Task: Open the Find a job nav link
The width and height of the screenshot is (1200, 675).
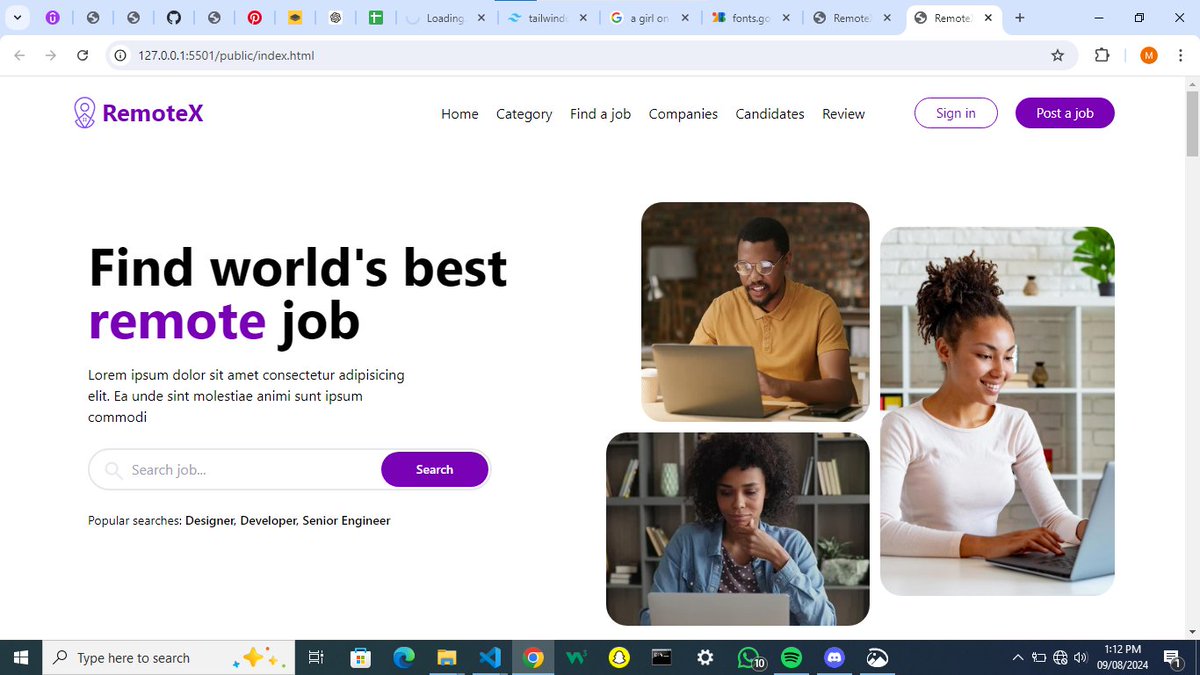Action: (600, 114)
